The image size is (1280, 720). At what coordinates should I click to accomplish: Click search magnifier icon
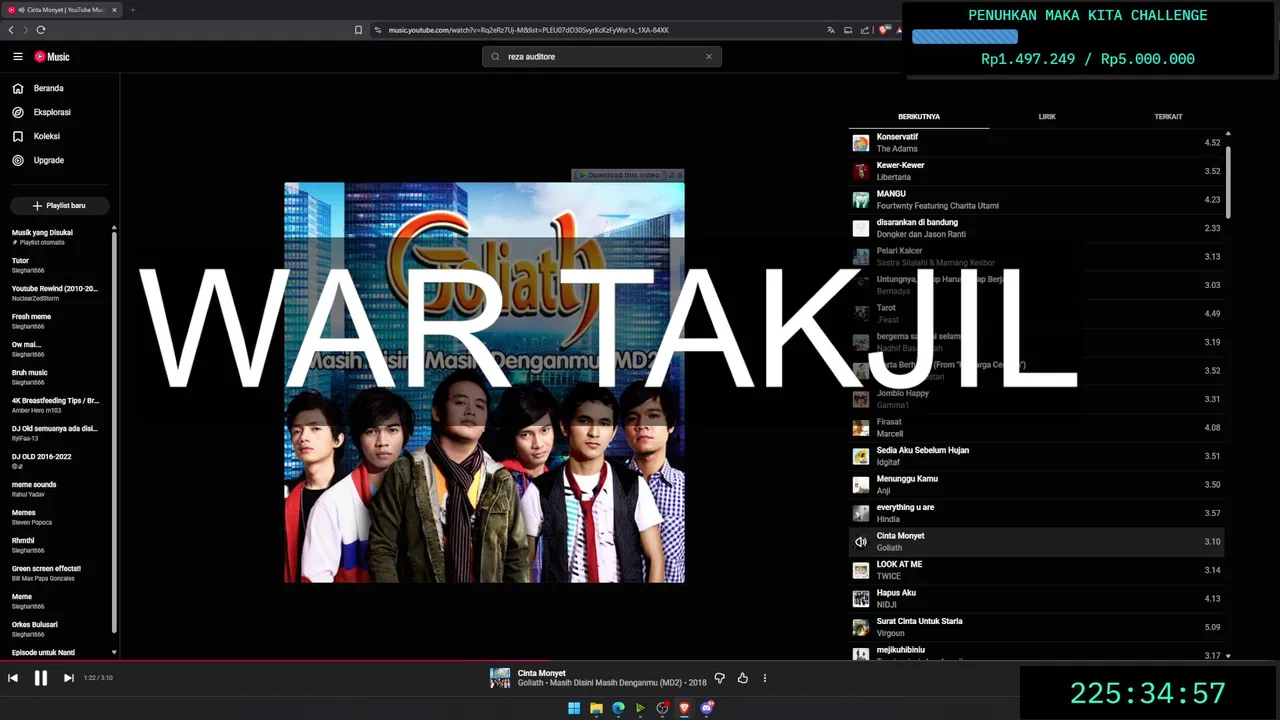tap(496, 57)
